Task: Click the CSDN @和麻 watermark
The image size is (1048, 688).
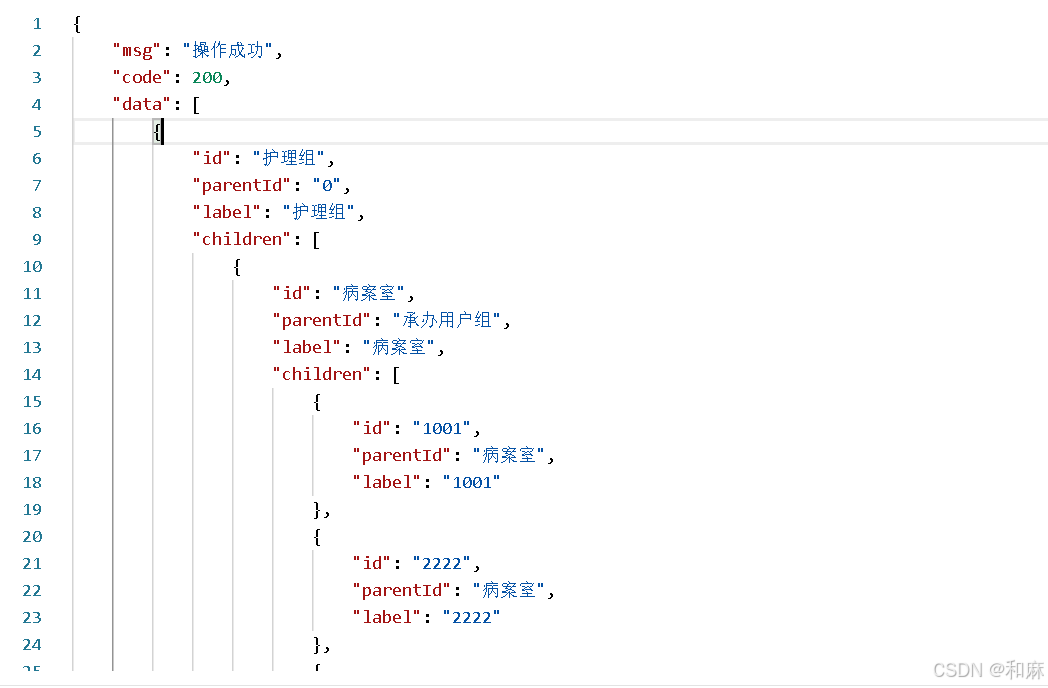Action: coord(989,670)
